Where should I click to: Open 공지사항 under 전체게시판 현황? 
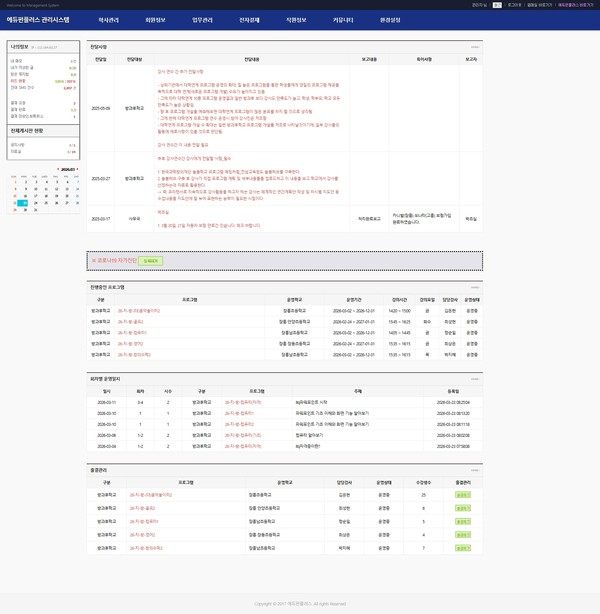point(17,145)
